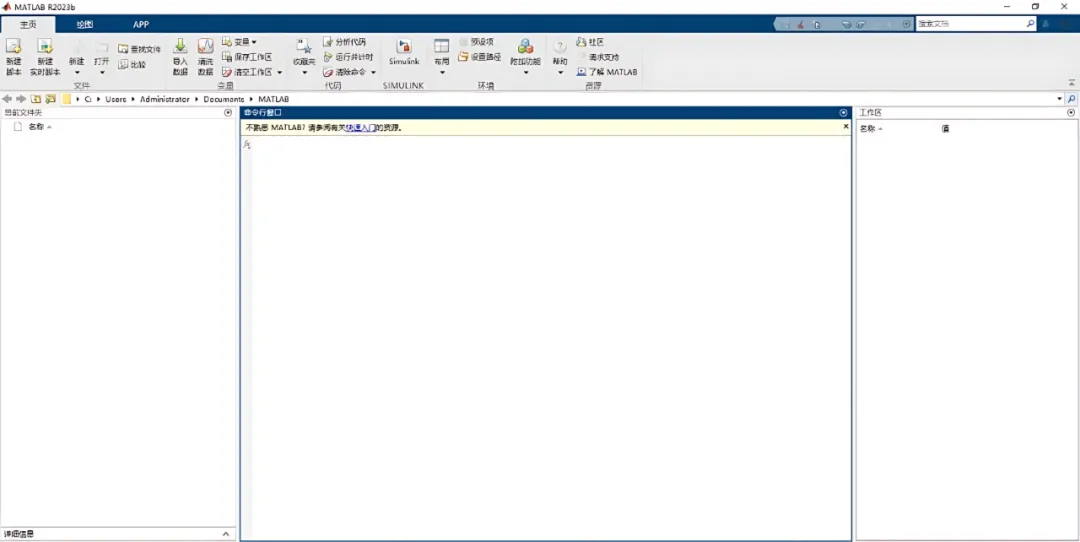The height and width of the screenshot is (542, 1080).
Task: Click in the command window input area
Action: (x=551, y=337)
